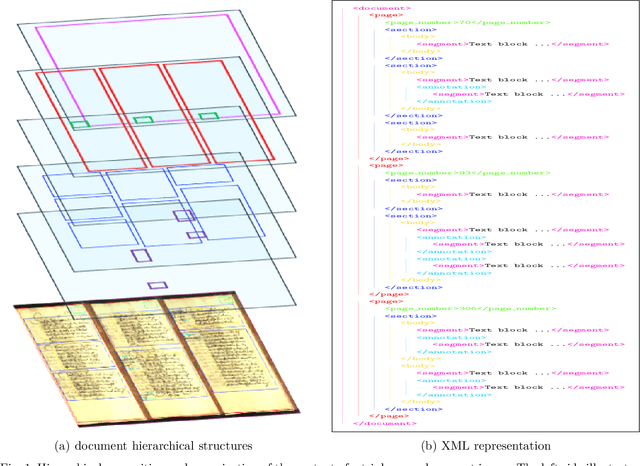
Task: Click the first opening page tag
Action: point(380,15)
